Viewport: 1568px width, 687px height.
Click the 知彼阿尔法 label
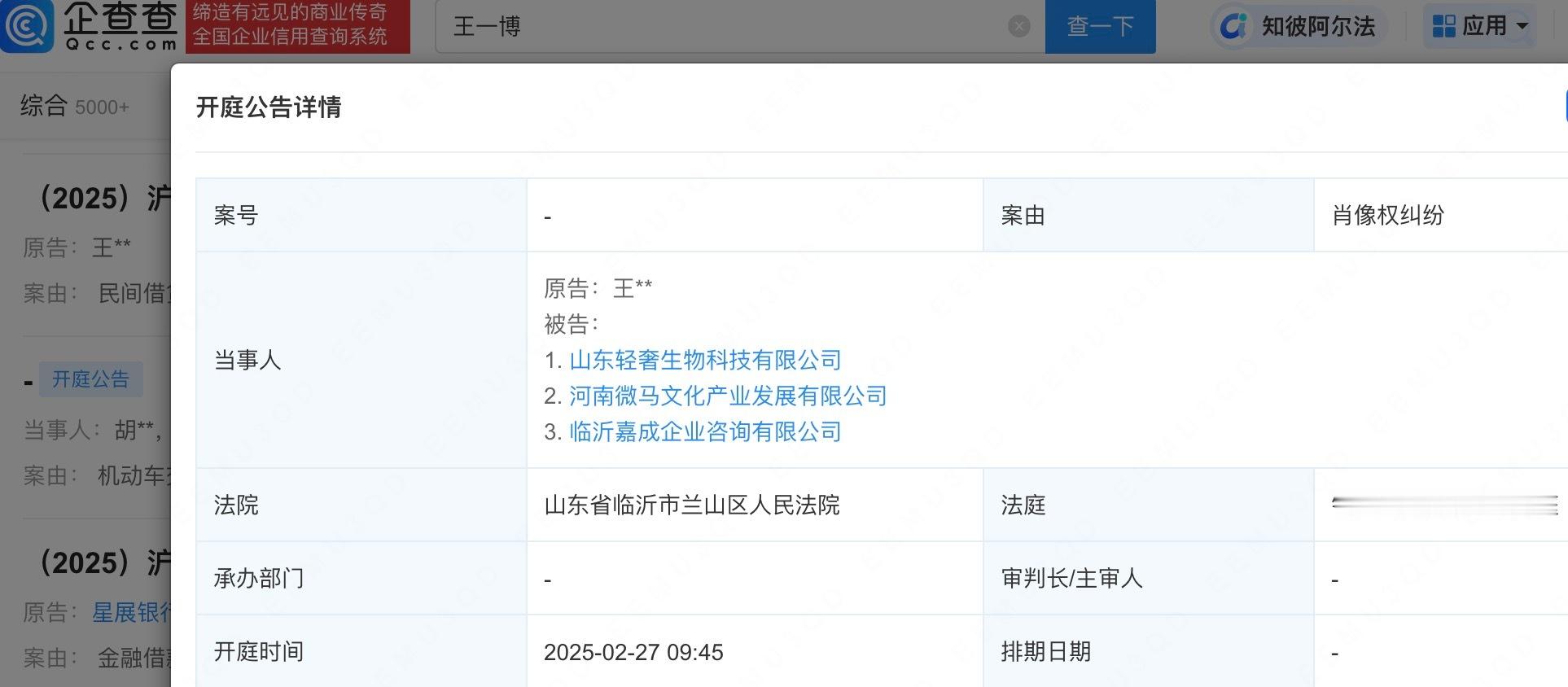click(1318, 26)
